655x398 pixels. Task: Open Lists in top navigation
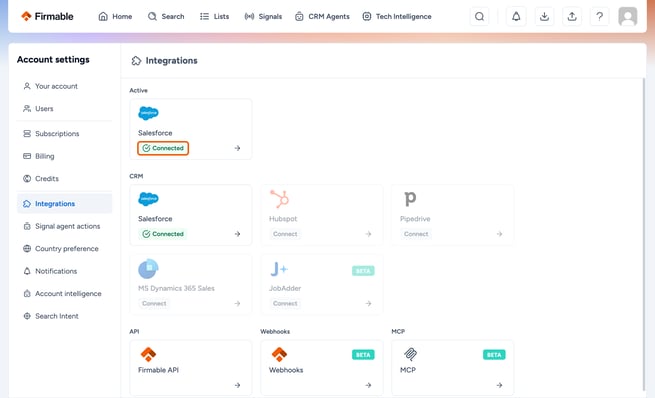214,16
